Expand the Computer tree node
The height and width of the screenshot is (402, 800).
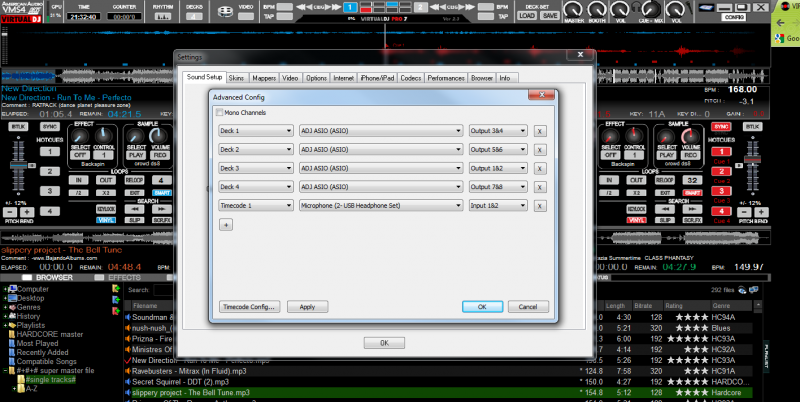[6, 289]
